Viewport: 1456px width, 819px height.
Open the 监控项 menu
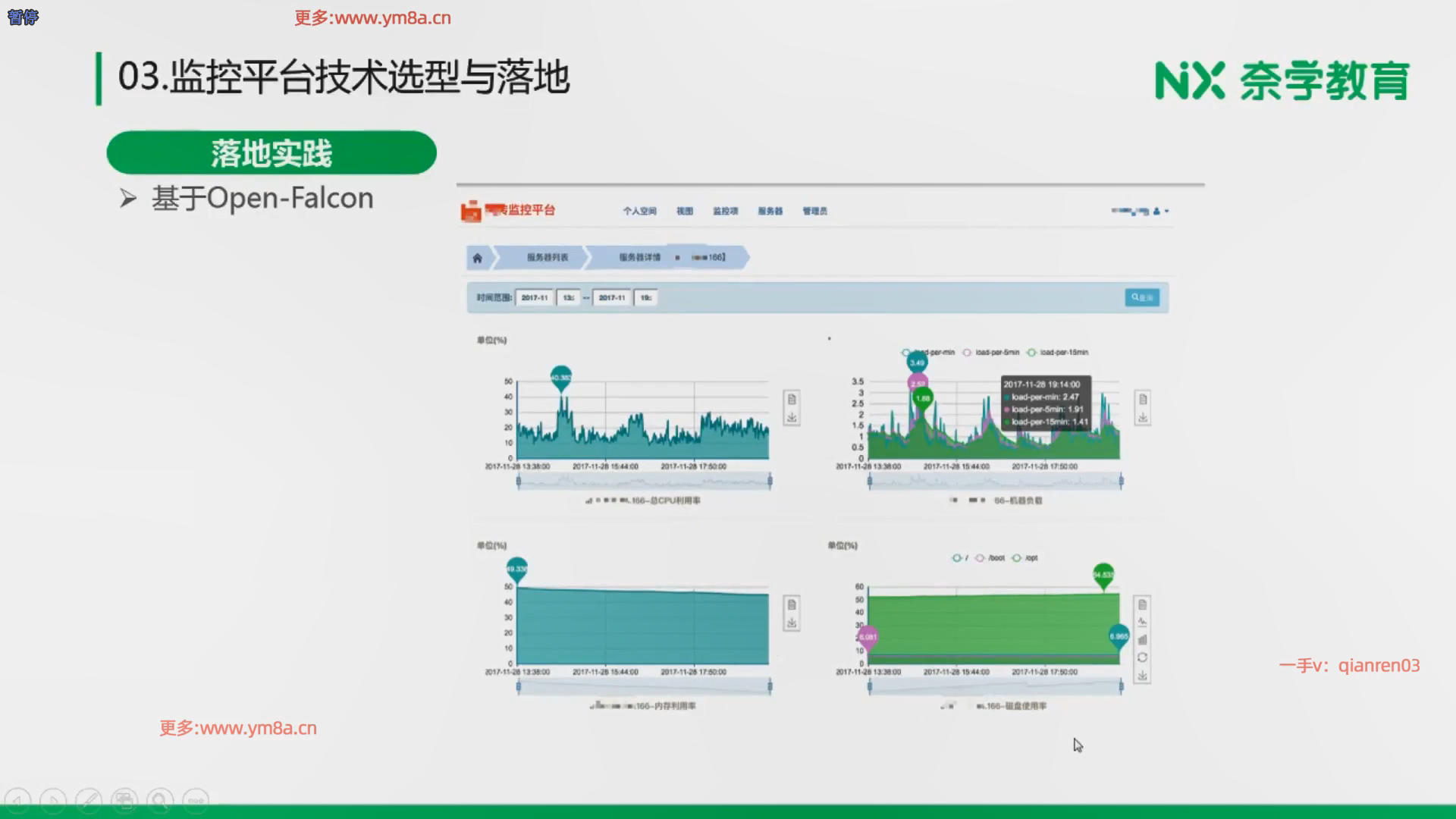[x=725, y=212]
